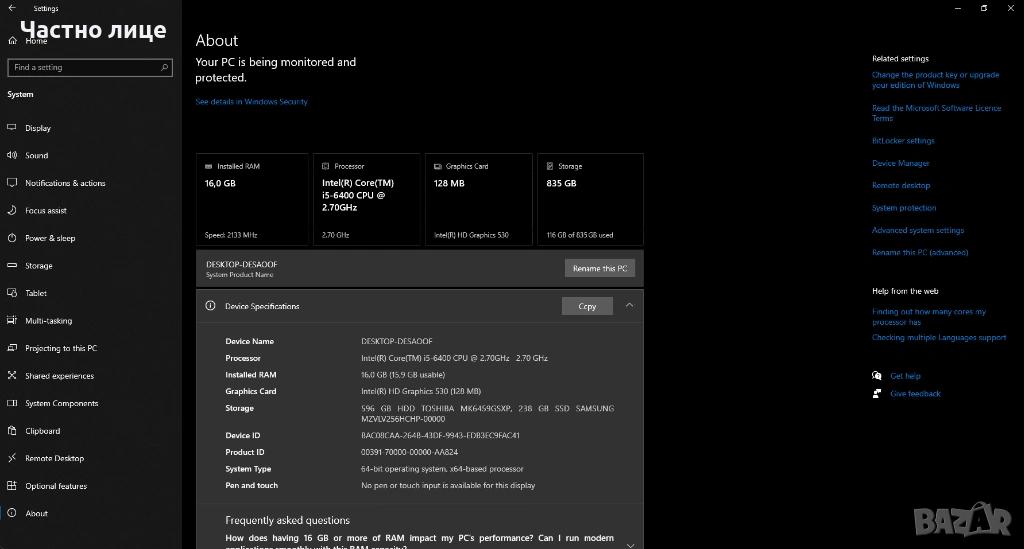
Task: Open See details in Windows Security link
Action: pos(251,102)
